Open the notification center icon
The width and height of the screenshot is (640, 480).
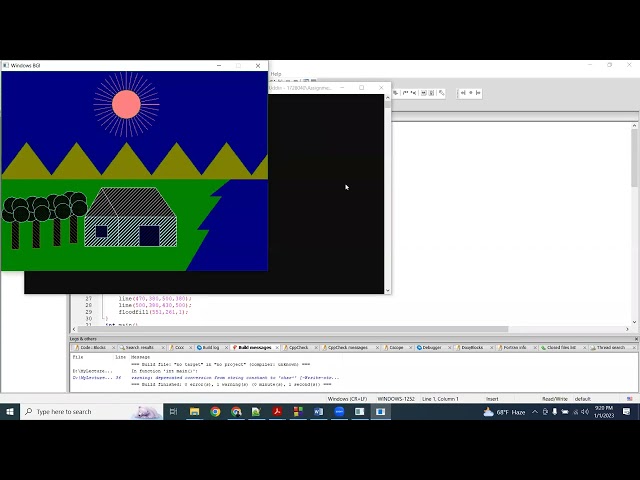[x=627, y=412]
